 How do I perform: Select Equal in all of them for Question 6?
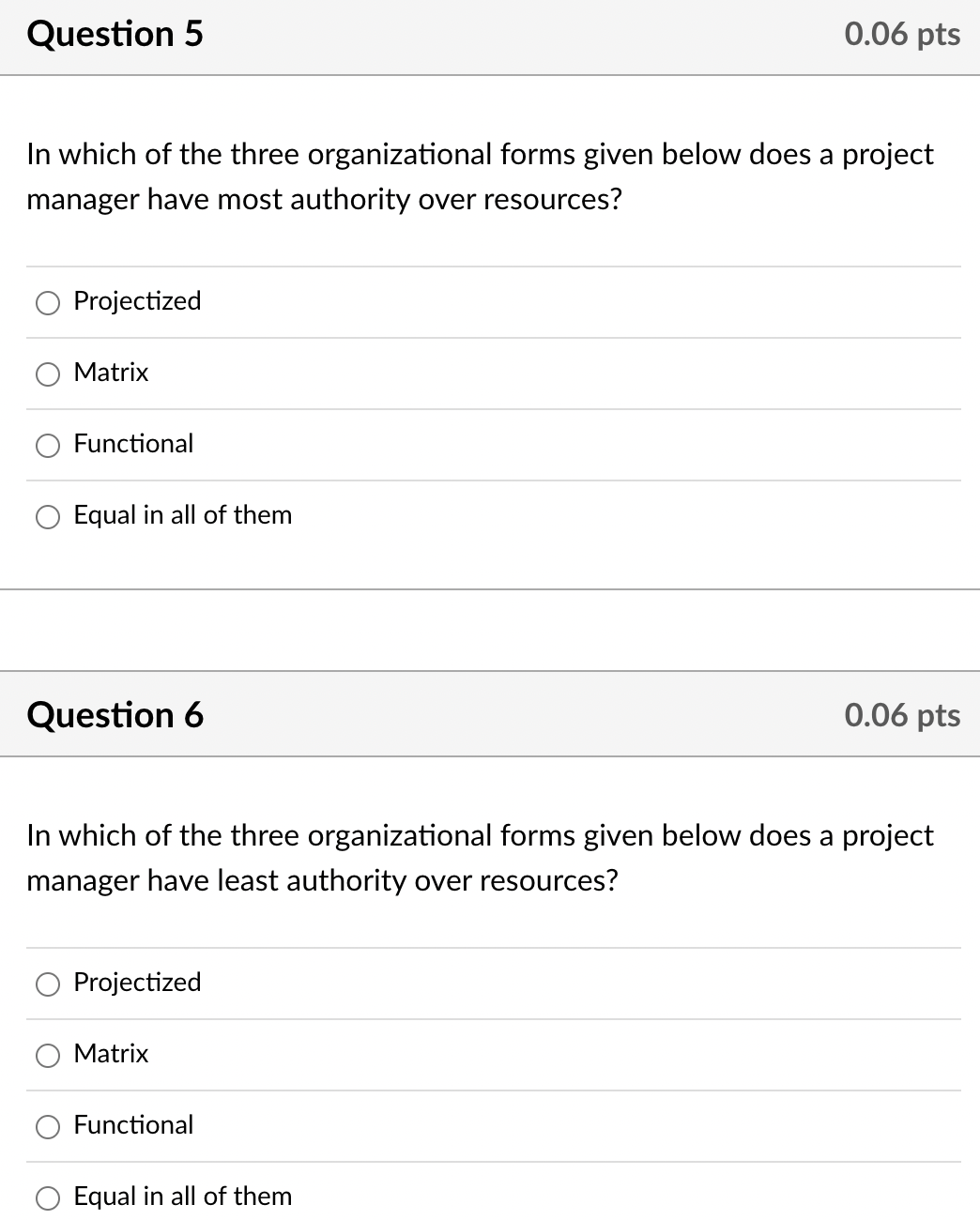(x=47, y=1197)
